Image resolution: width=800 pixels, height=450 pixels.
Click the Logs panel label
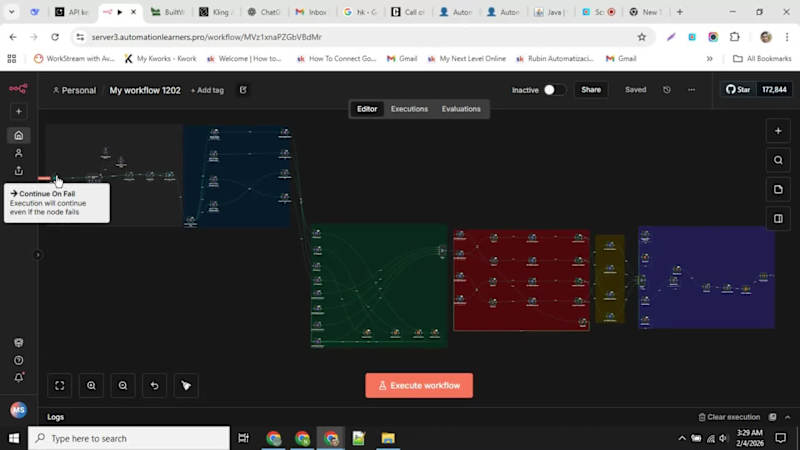point(56,417)
